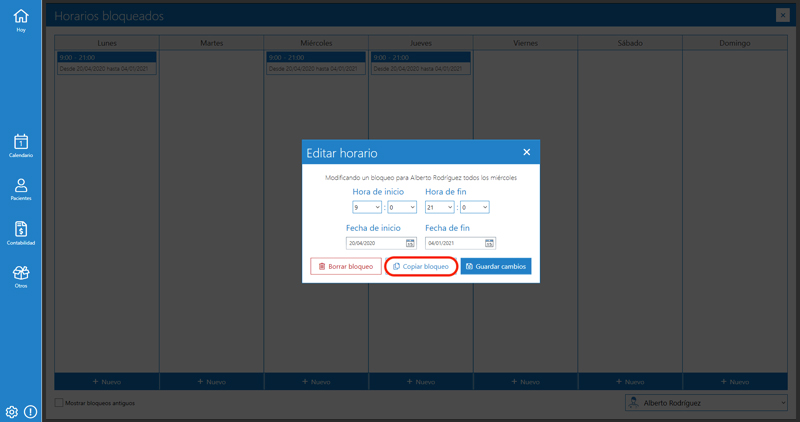
Task: Click Copiar bloqueo button
Action: [421, 267]
